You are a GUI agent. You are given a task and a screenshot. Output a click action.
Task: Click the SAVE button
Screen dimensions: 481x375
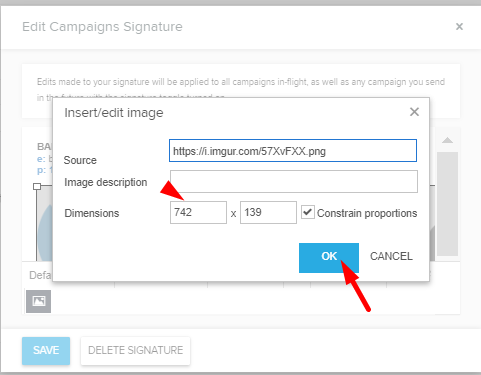click(46, 351)
